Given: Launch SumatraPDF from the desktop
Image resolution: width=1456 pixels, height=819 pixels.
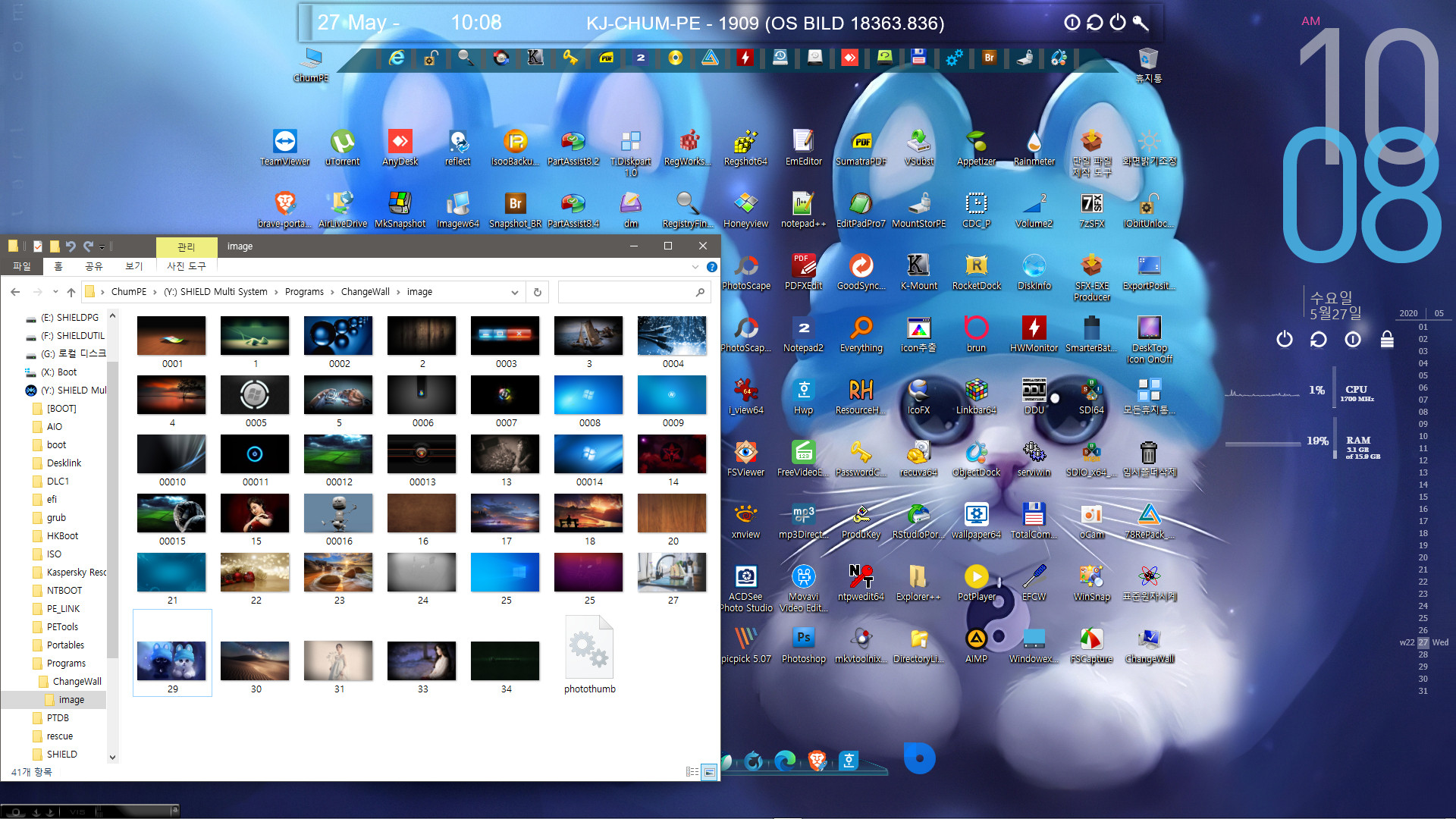Looking at the screenshot, I should (861, 147).
